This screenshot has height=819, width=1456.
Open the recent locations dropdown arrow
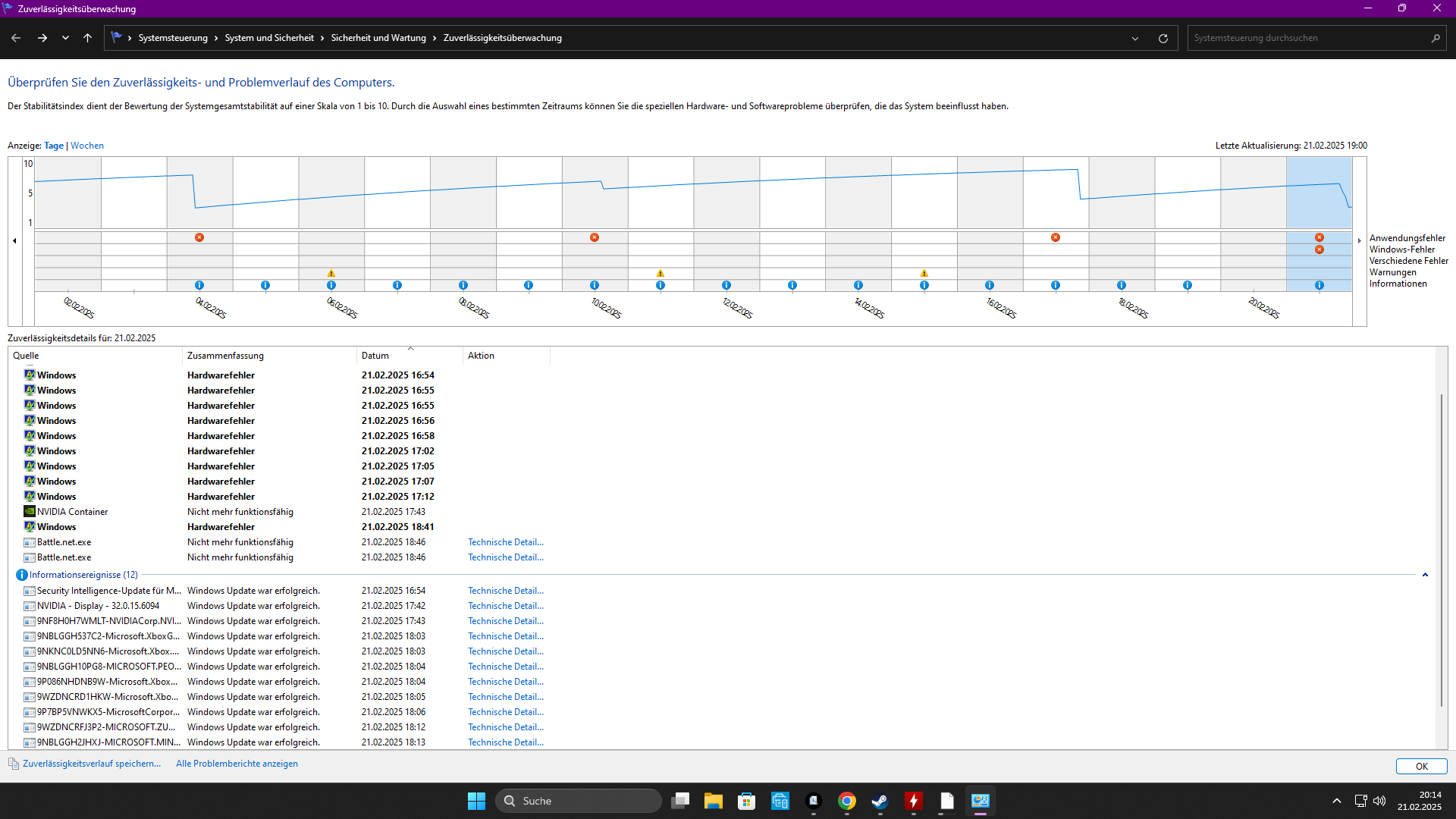[x=65, y=38]
